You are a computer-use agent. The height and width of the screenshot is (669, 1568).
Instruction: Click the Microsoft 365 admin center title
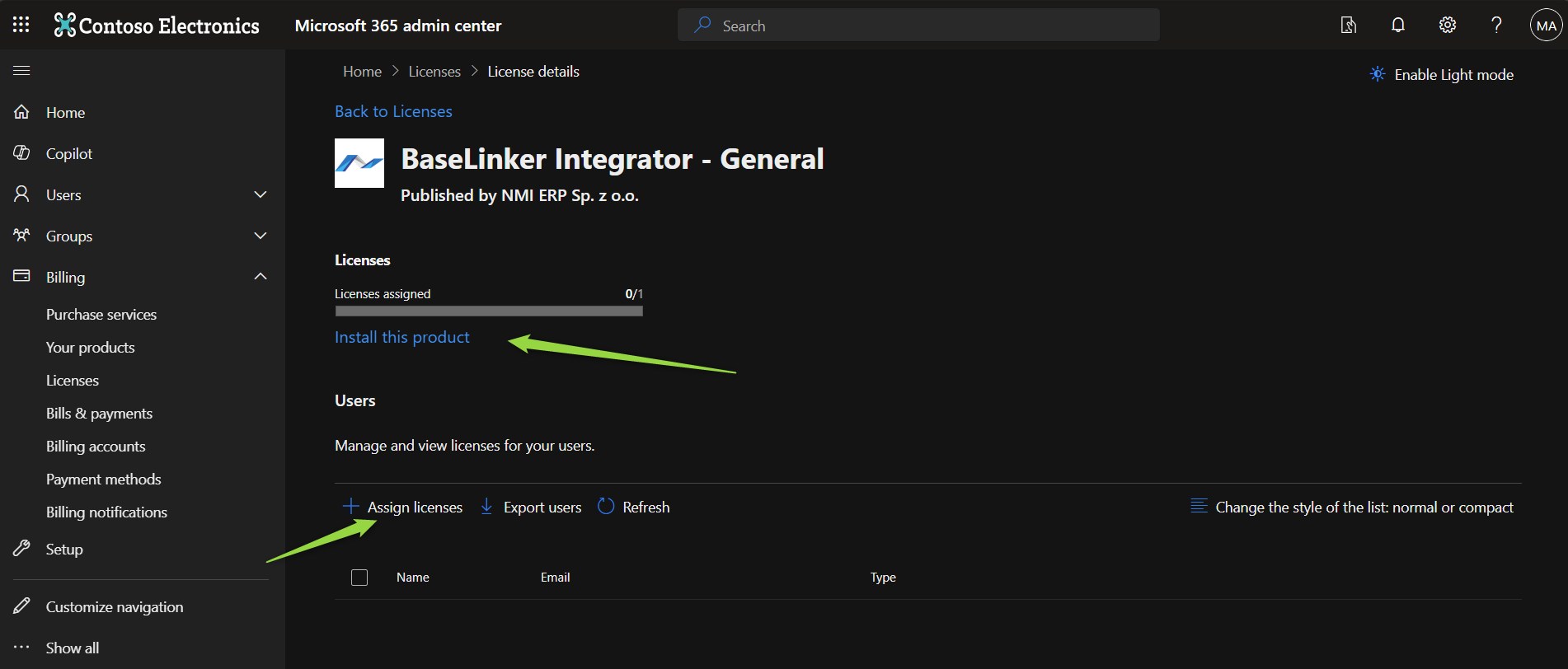click(398, 26)
